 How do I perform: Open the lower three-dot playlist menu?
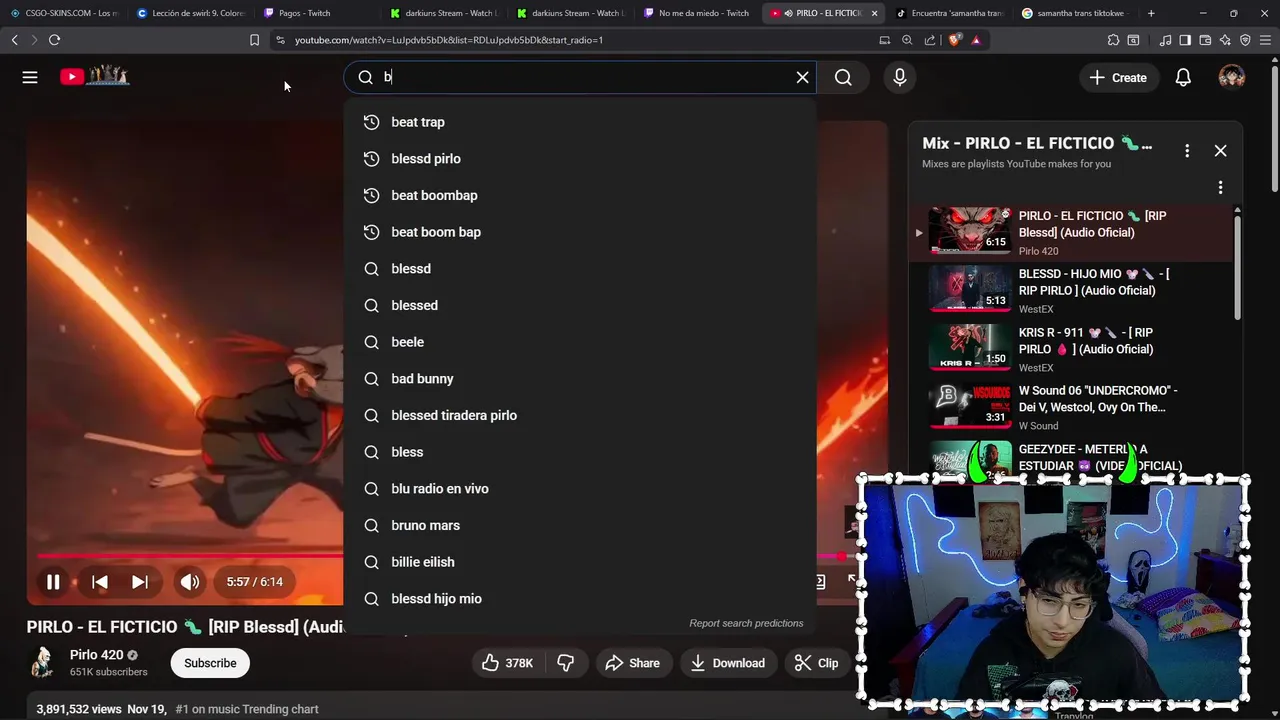click(1220, 187)
